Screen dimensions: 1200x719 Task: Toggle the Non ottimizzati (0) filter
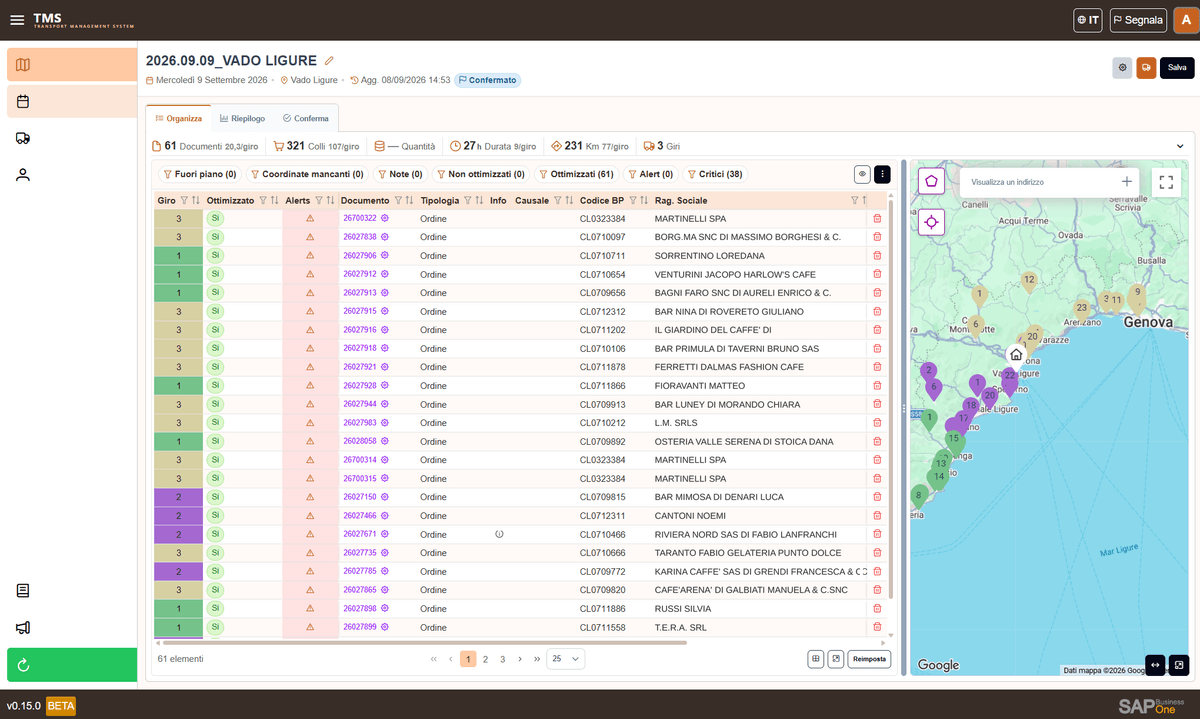point(480,174)
